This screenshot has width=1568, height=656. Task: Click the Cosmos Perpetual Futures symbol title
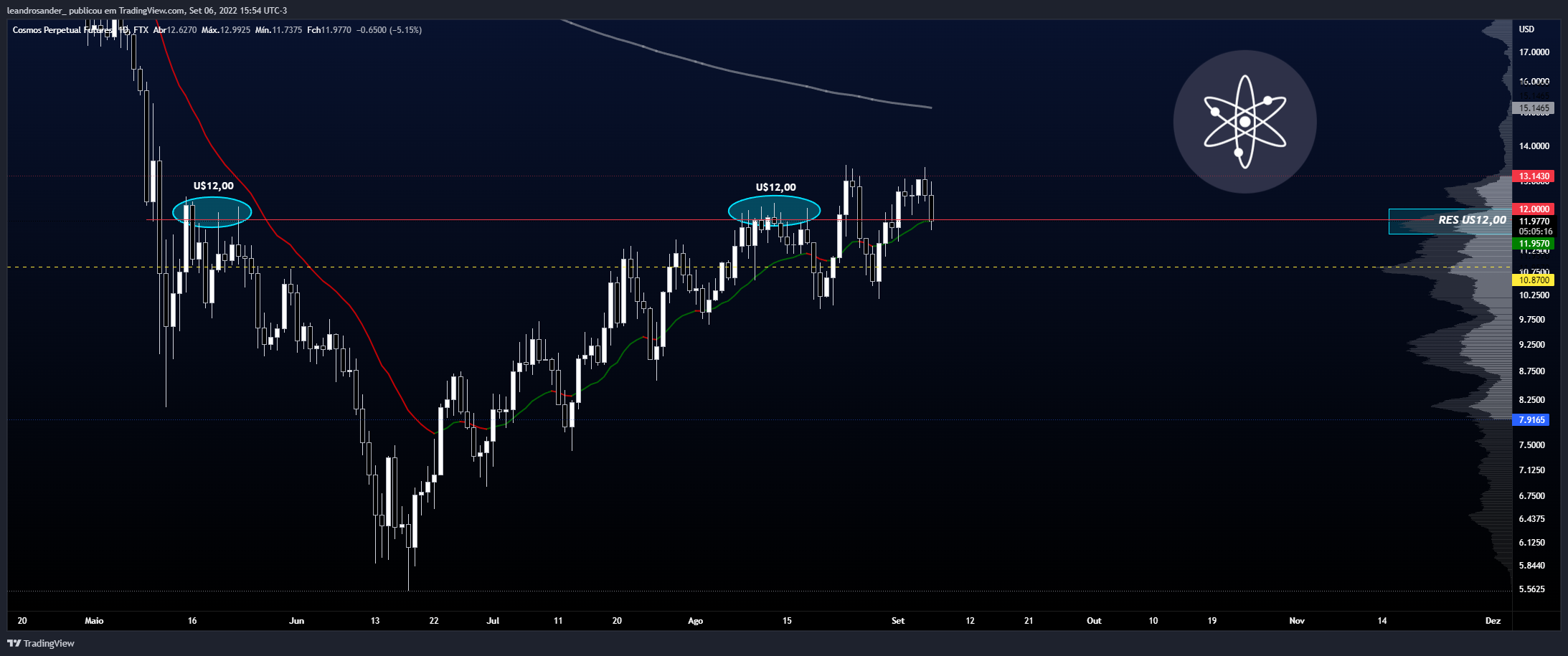click(80, 30)
